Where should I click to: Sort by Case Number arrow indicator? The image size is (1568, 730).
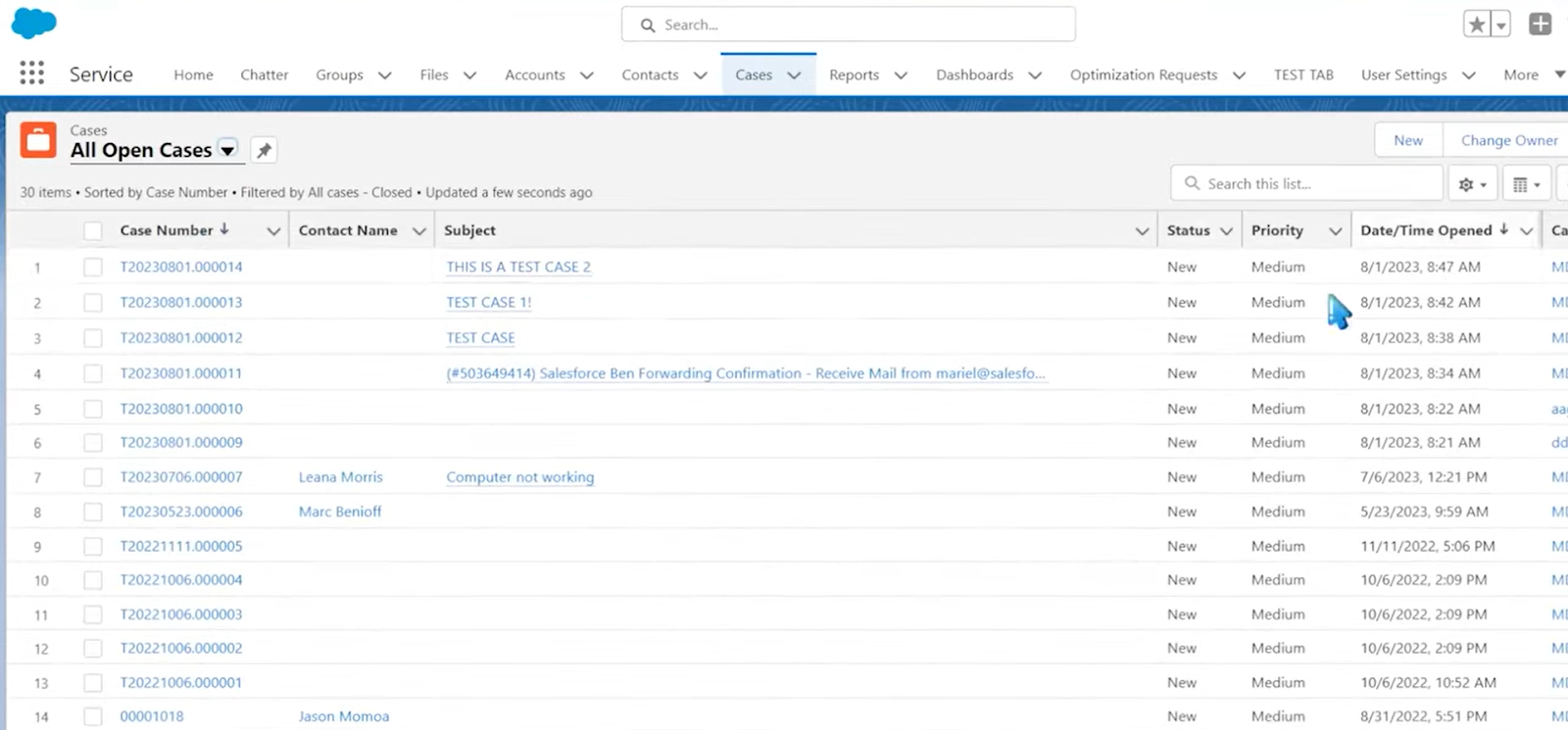coord(224,229)
